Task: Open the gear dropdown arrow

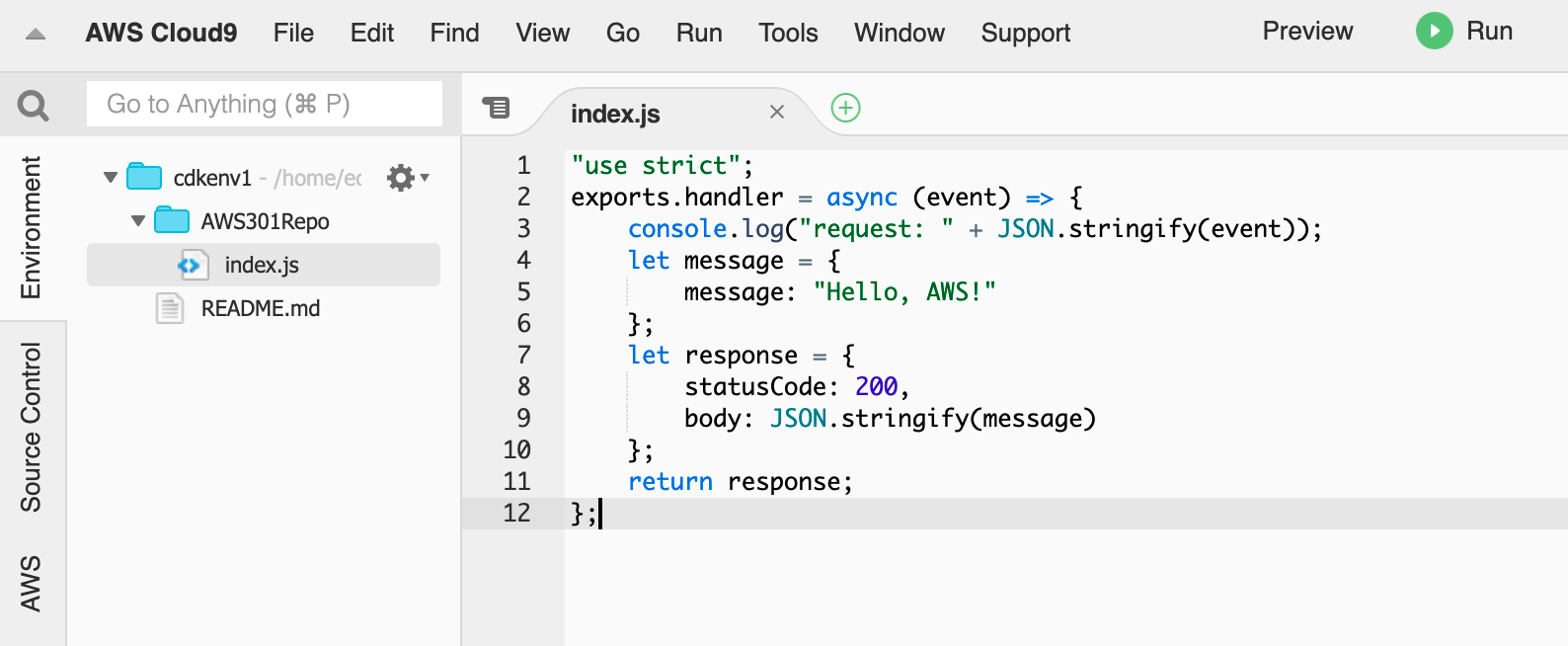Action: click(x=425, y=178)
